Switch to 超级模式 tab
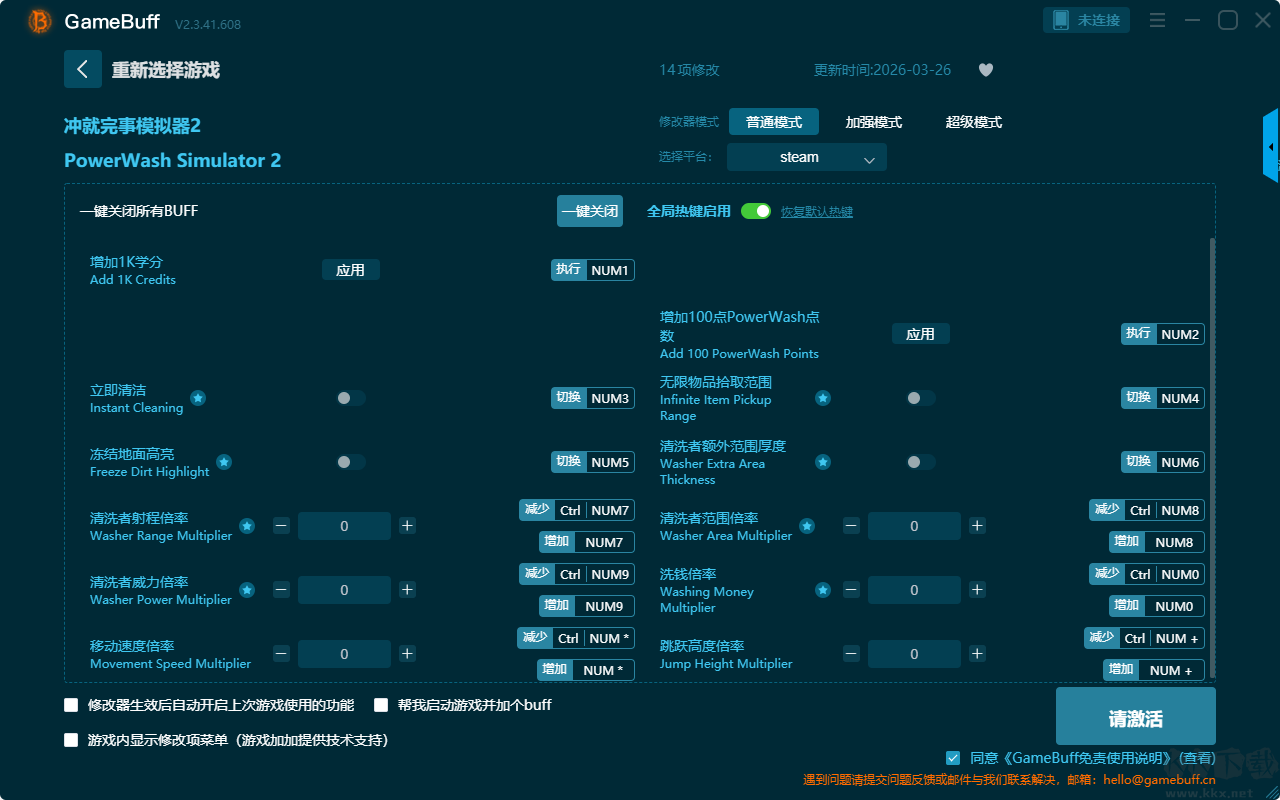Viewport: 1280px width, 800px height. [x=974, y=122]
